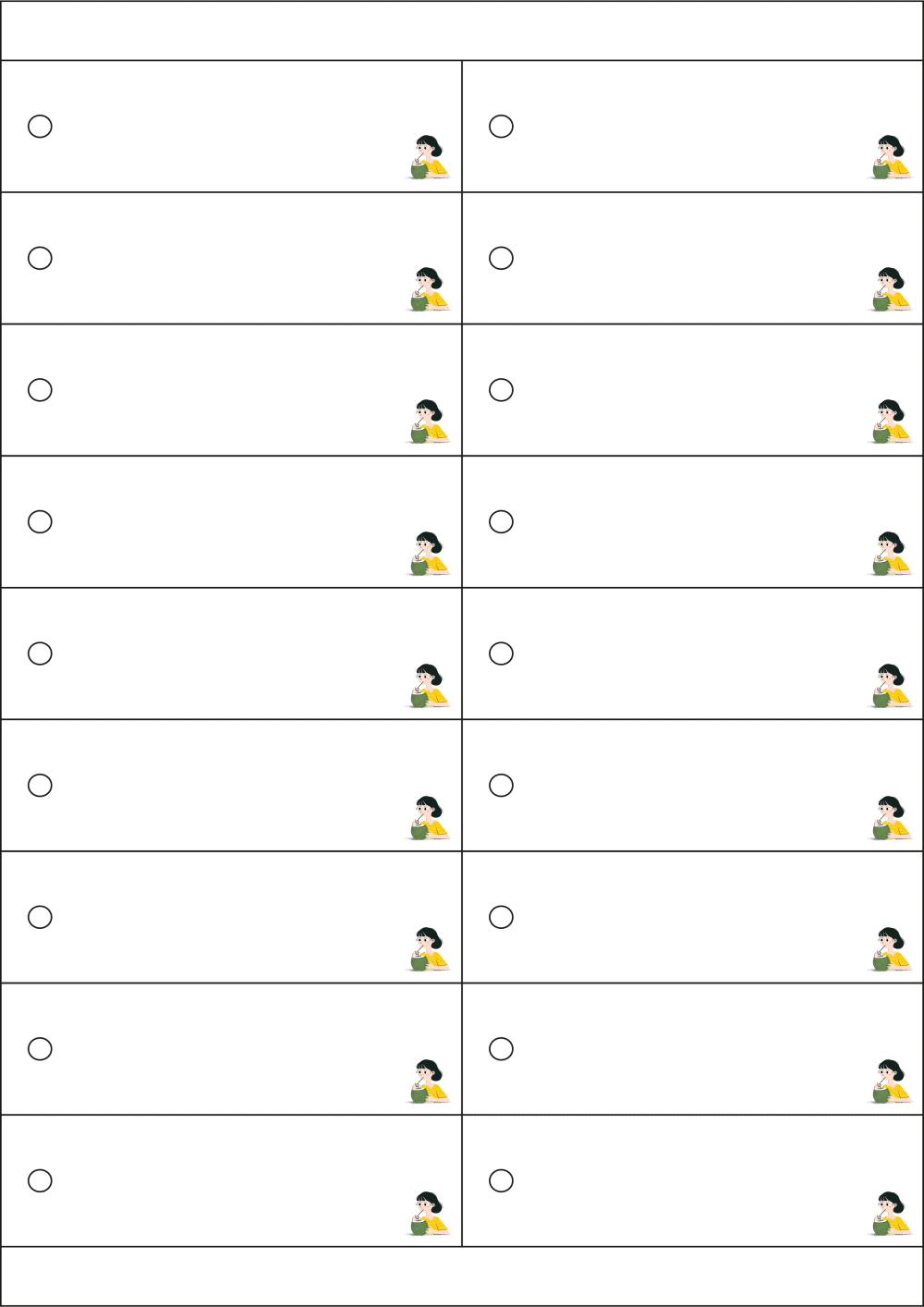Viewport: 924px width, 1307px height.
Task: Click girl icon in second row, right column
Action: click(890, 289)
